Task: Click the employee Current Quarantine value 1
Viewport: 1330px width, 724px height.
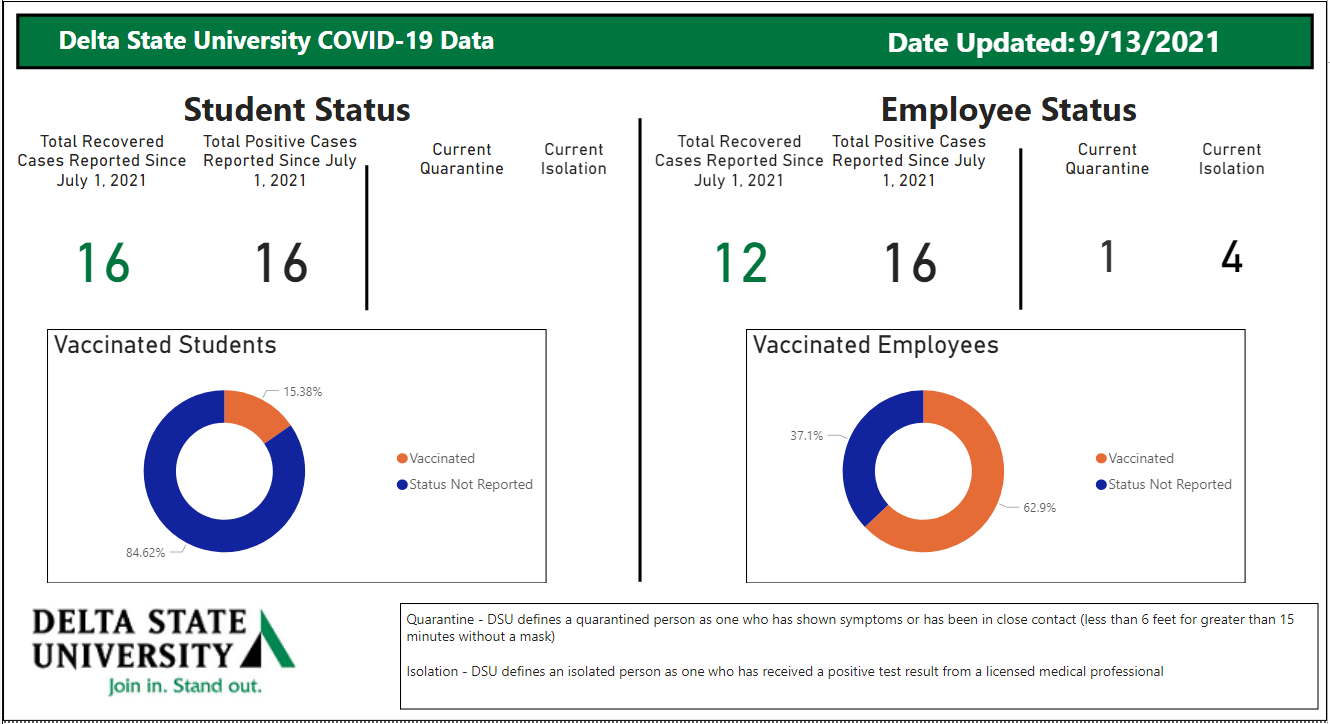Action: 1107,258
